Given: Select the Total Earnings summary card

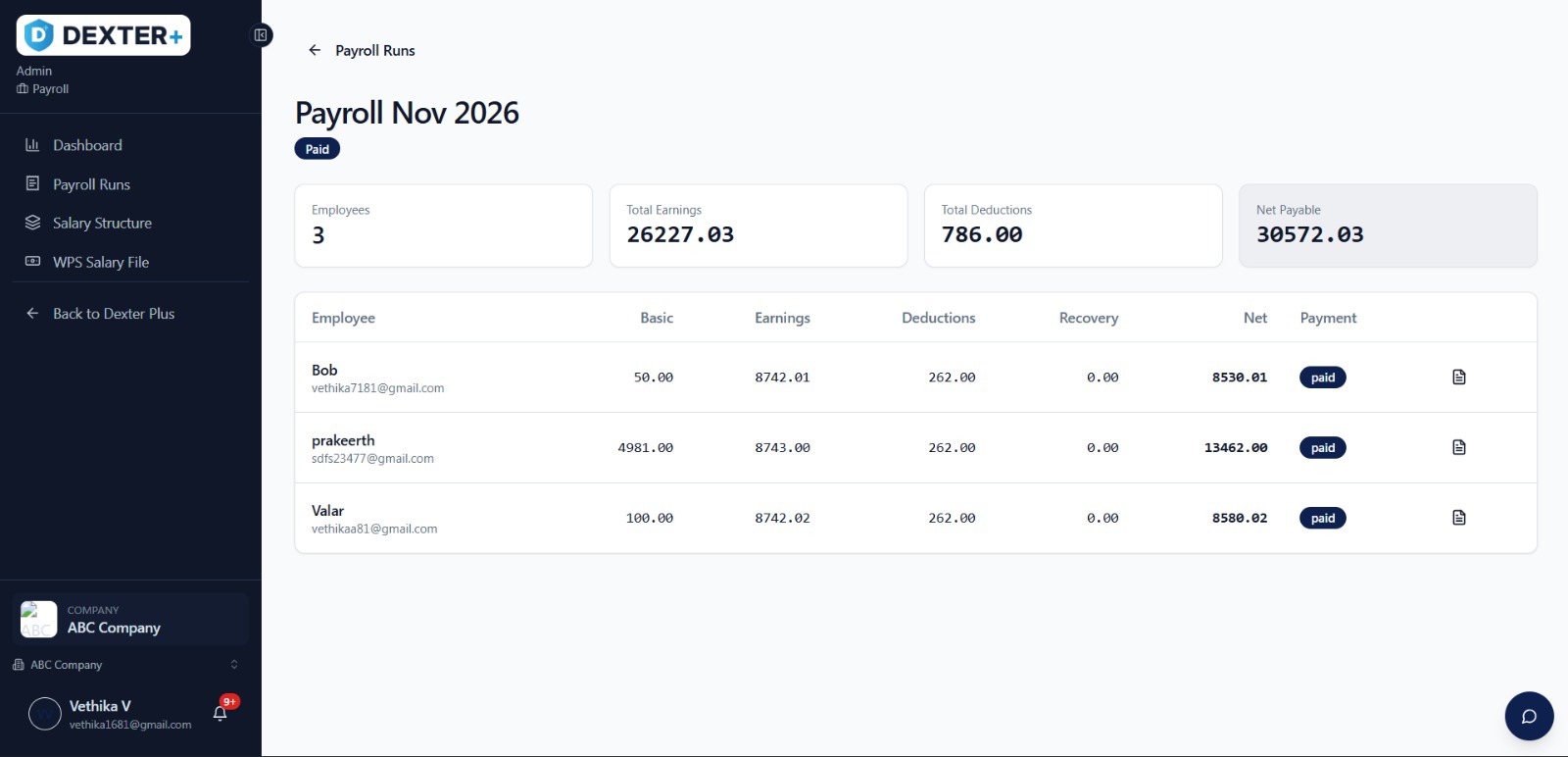Looking at the screenshot, I should point(759,226).
